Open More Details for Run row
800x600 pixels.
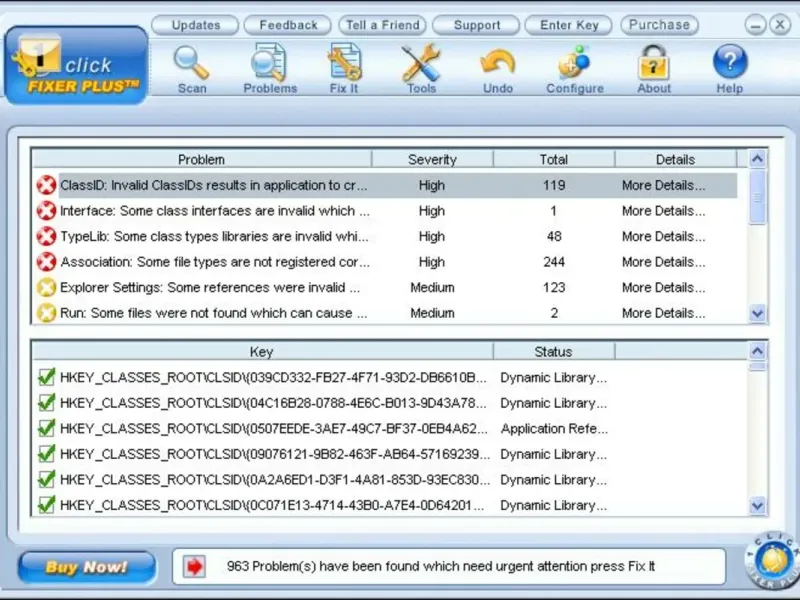[x=663, y=313]
